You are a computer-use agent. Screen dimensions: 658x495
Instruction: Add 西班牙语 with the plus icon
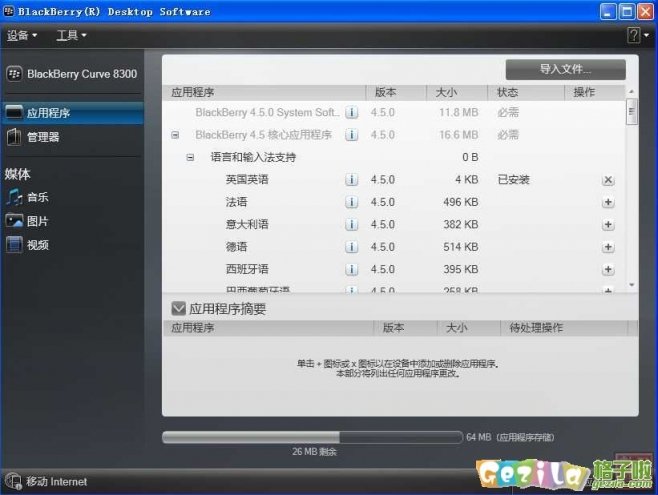(x=608, y=269)
